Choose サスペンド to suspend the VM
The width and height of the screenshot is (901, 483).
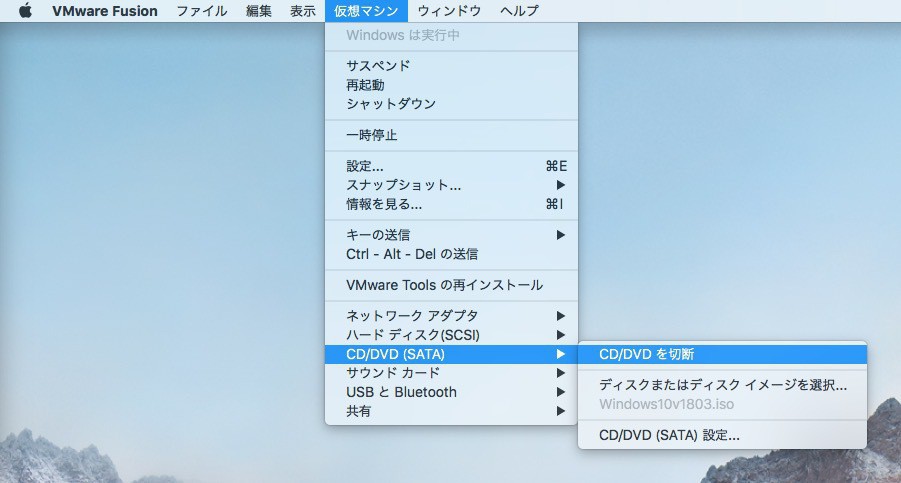(x=451, y=65)
